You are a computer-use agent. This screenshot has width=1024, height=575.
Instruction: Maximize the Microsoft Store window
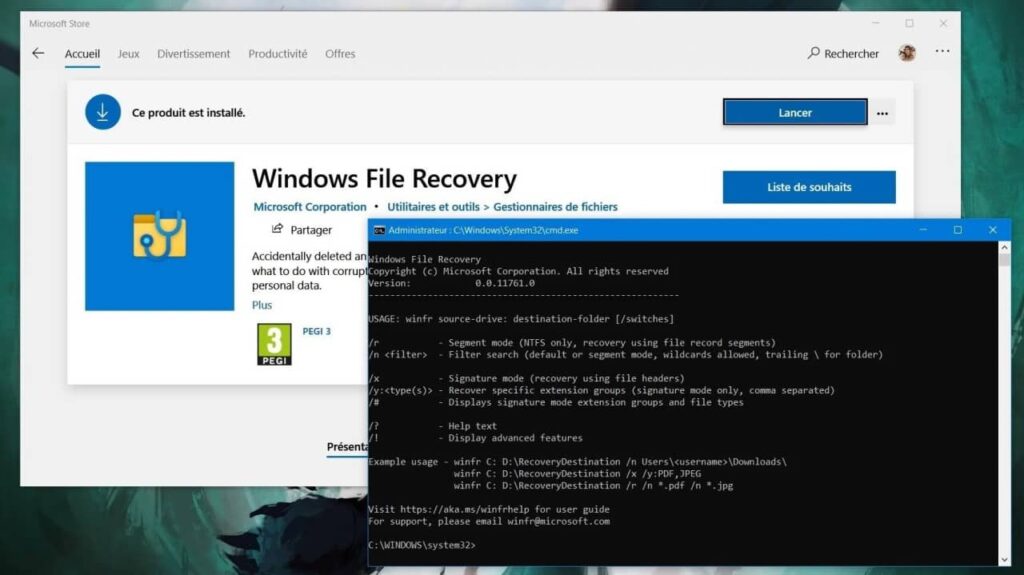coord(909,23)
